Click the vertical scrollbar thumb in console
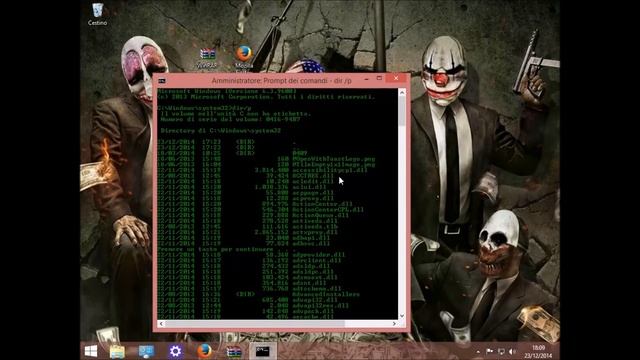 402,111
